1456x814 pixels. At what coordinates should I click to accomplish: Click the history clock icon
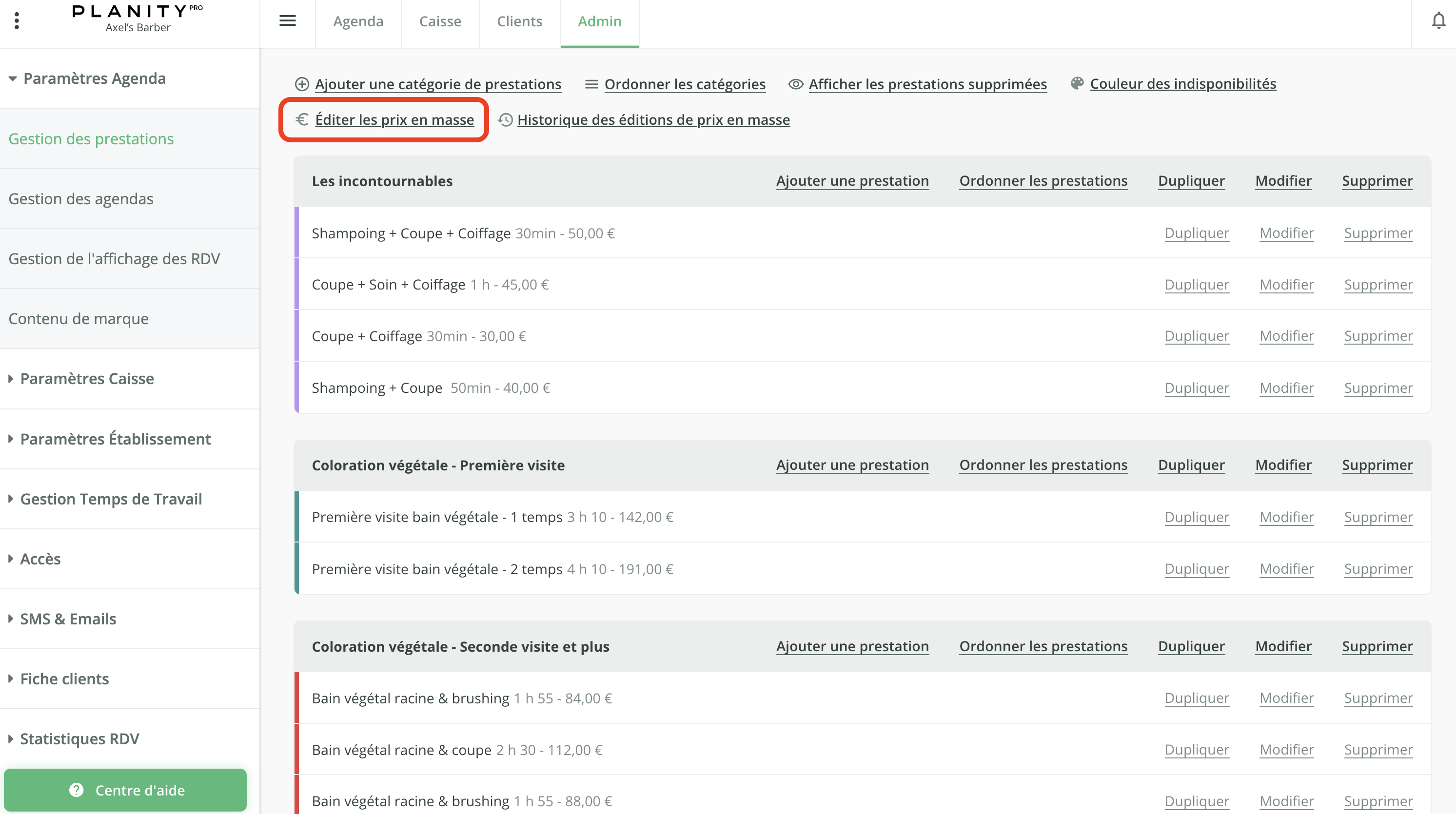pos(505,120)
